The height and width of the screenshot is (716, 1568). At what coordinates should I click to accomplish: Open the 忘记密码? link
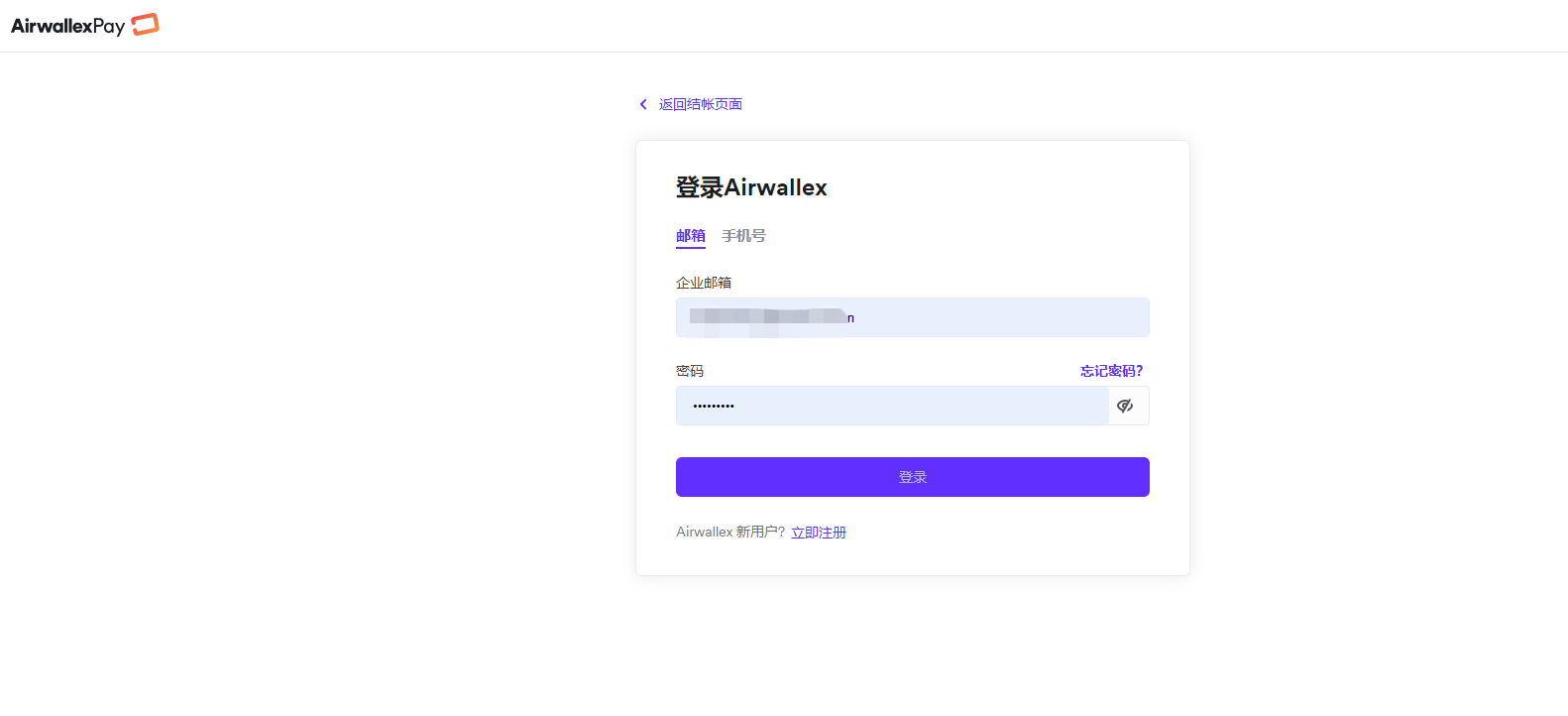coord(1111,371)
